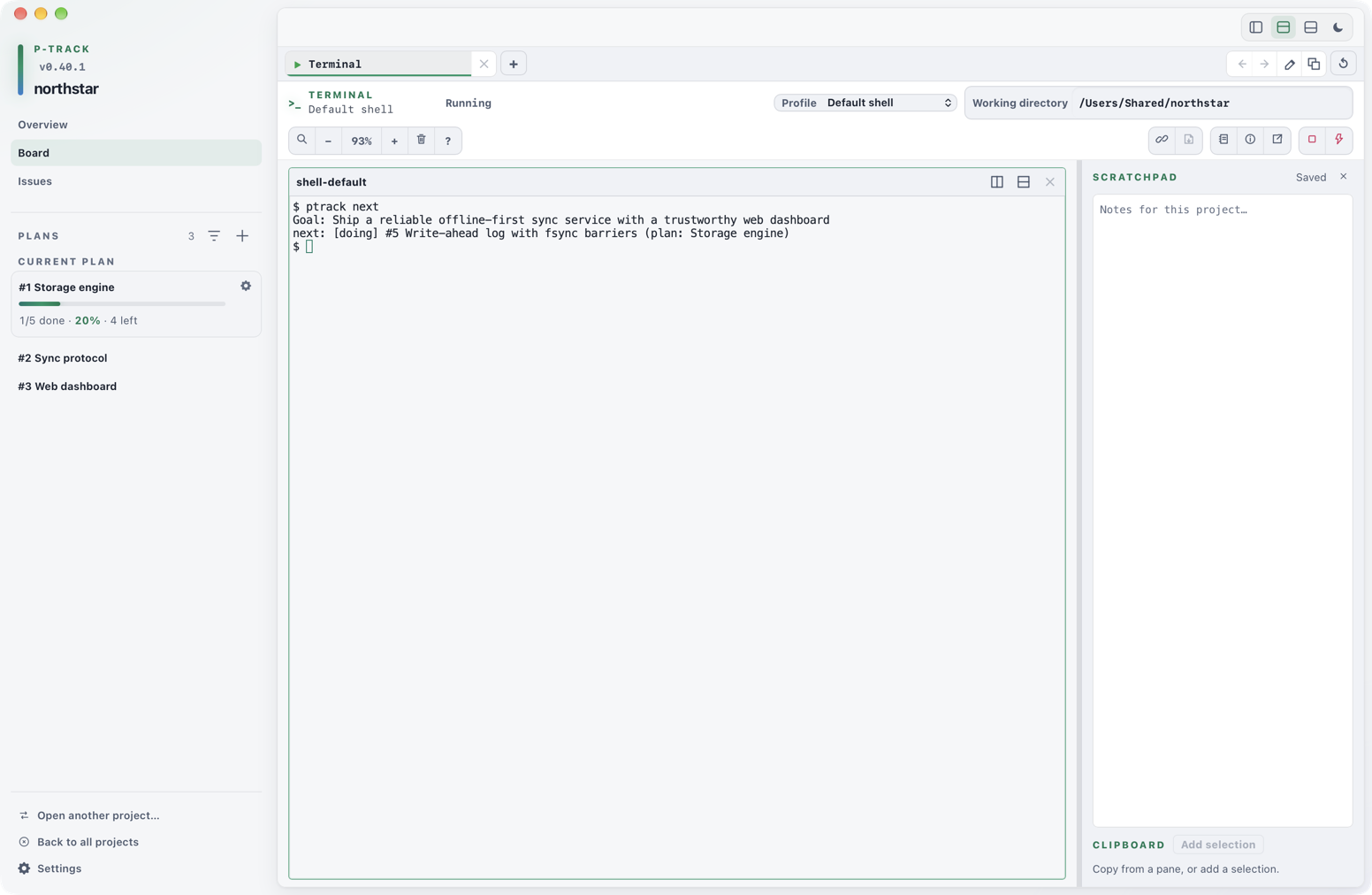Stop the terminal with red square icon
Screen dimensions: 1372x895
click(x=1312, y=140)
